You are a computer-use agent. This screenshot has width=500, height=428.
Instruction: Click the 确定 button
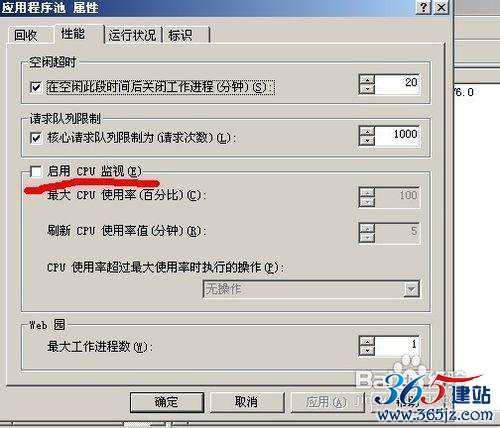[x=167, y=402]
